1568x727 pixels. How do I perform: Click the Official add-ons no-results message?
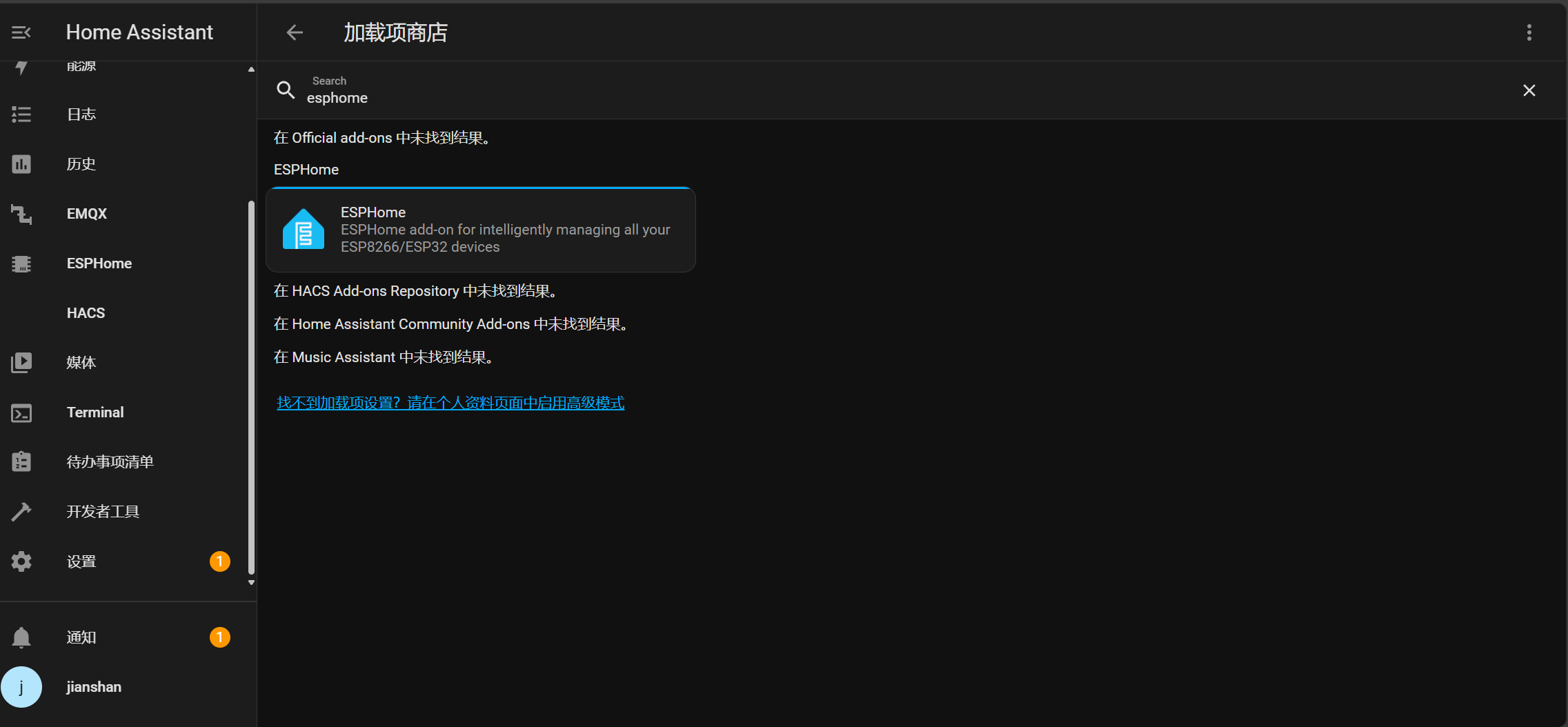383,138
